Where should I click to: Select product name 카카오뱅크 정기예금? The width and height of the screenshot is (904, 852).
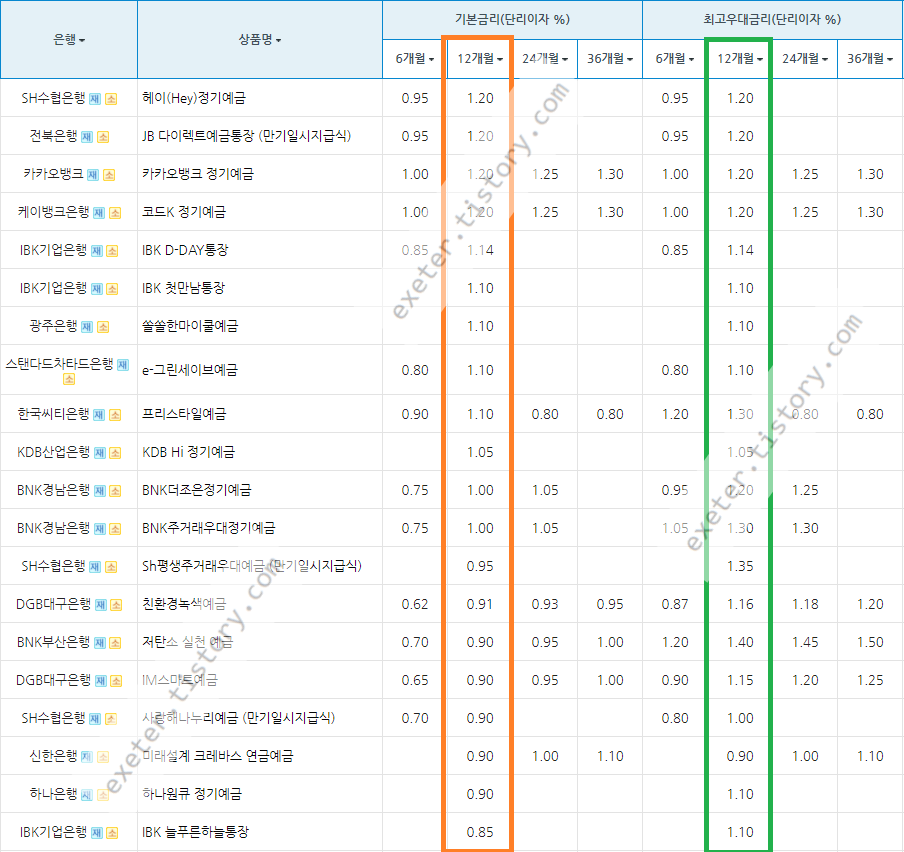(x=198, y=174)
